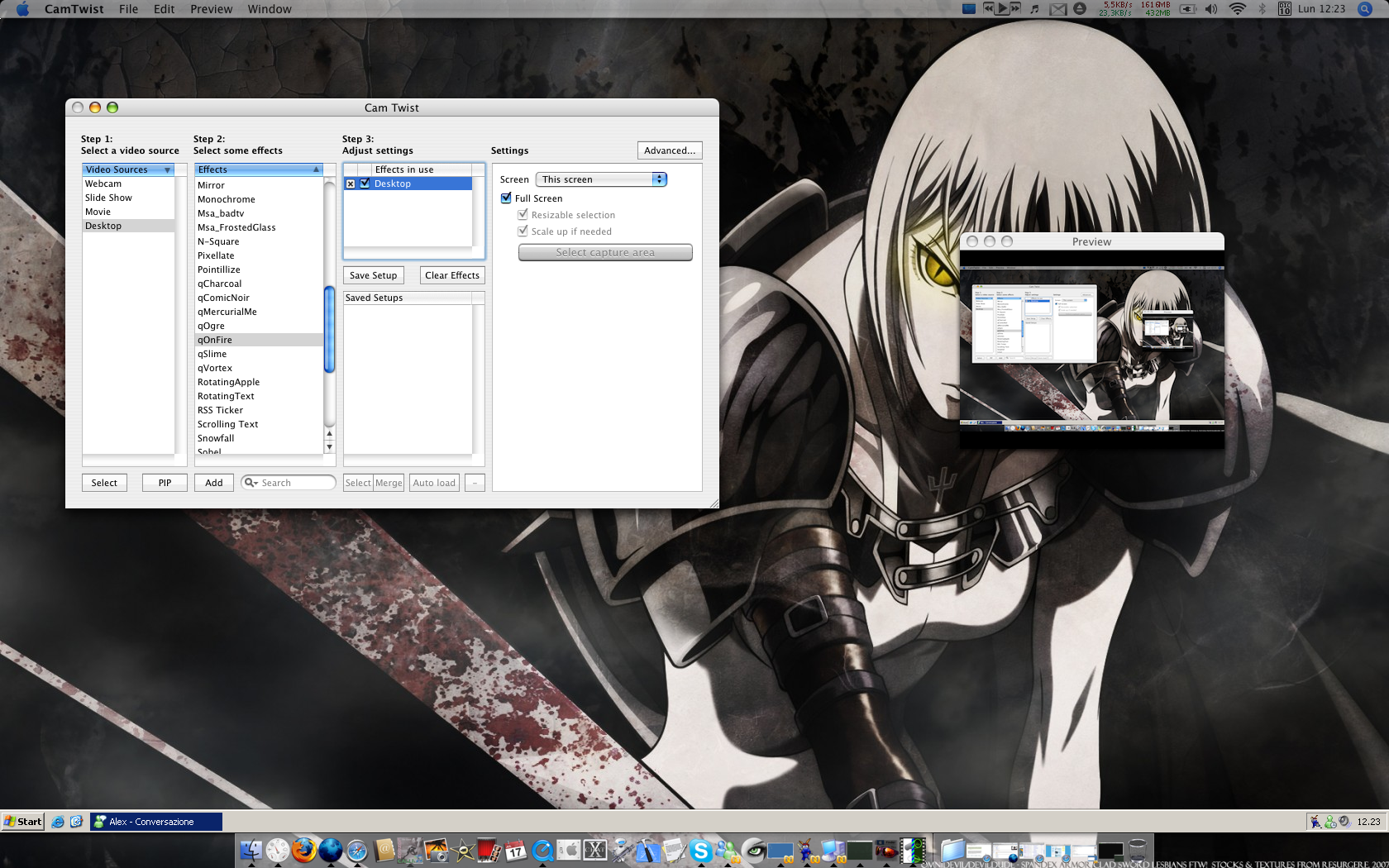Select Slide Show video source

click(128, 198)
